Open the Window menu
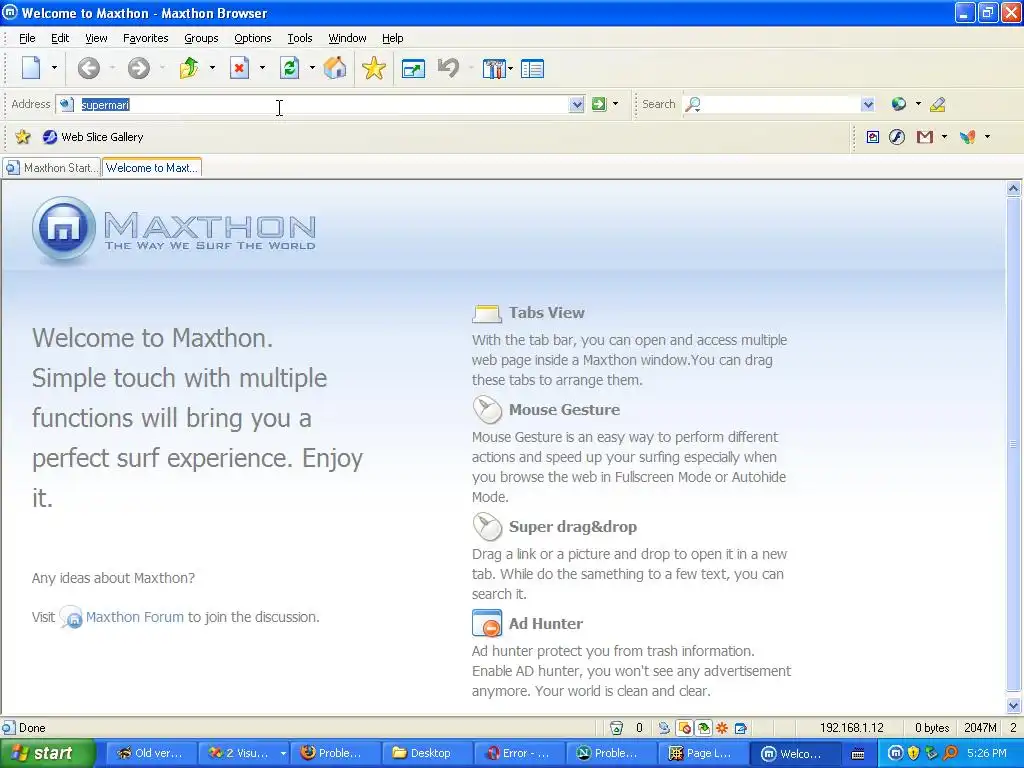Screen dimensions: 1024x768 pos(347,38)
